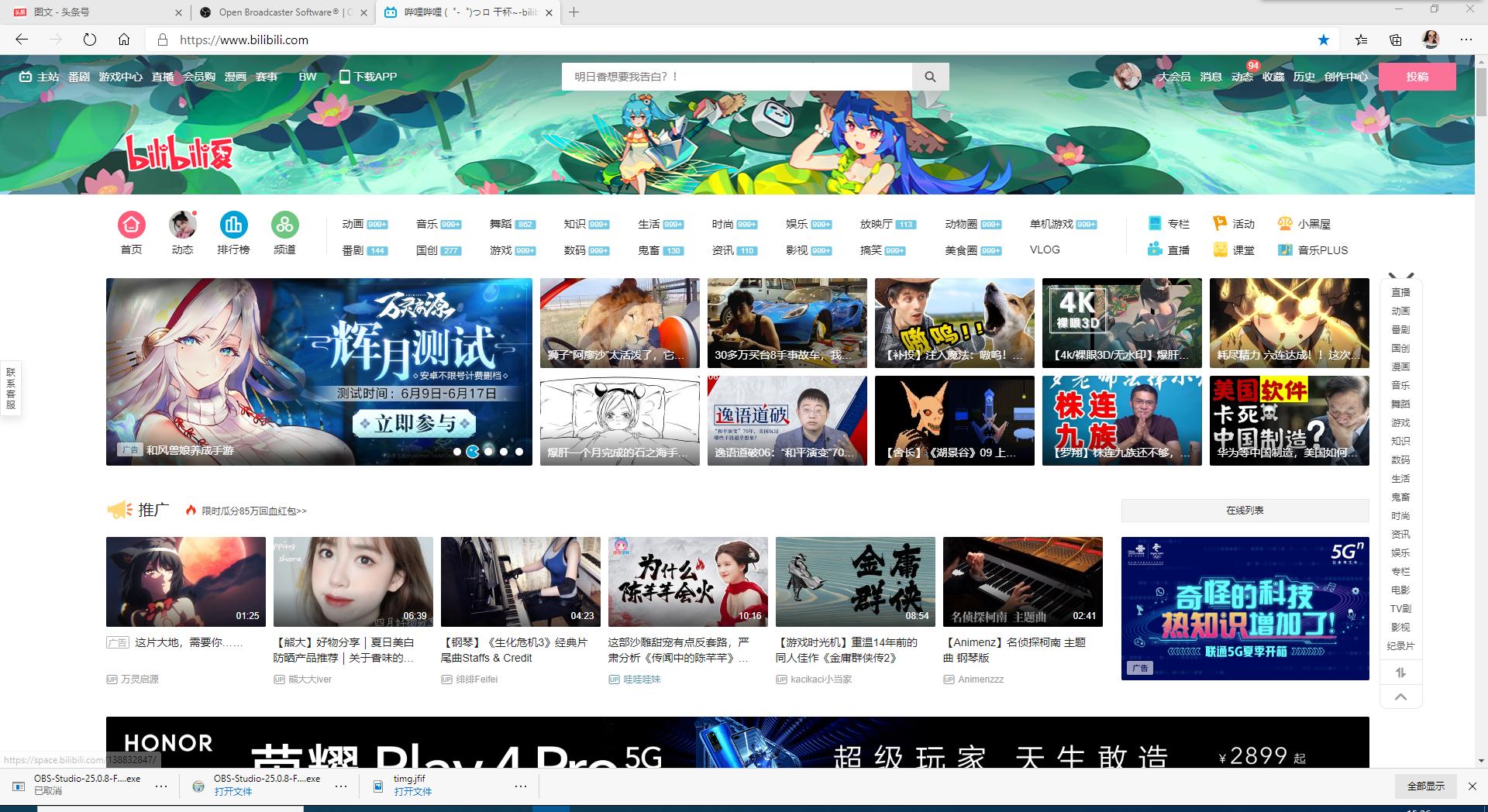Click the browser back arrow
The image size is (1488, 812).
click(x=22, y=40)
